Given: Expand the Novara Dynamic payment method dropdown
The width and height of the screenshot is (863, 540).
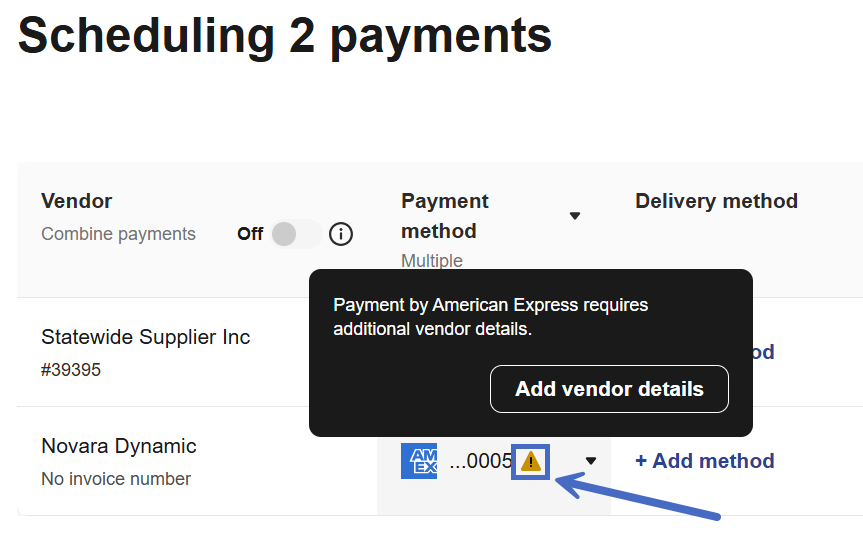Looking at the screenshot, I should (591, 461).
